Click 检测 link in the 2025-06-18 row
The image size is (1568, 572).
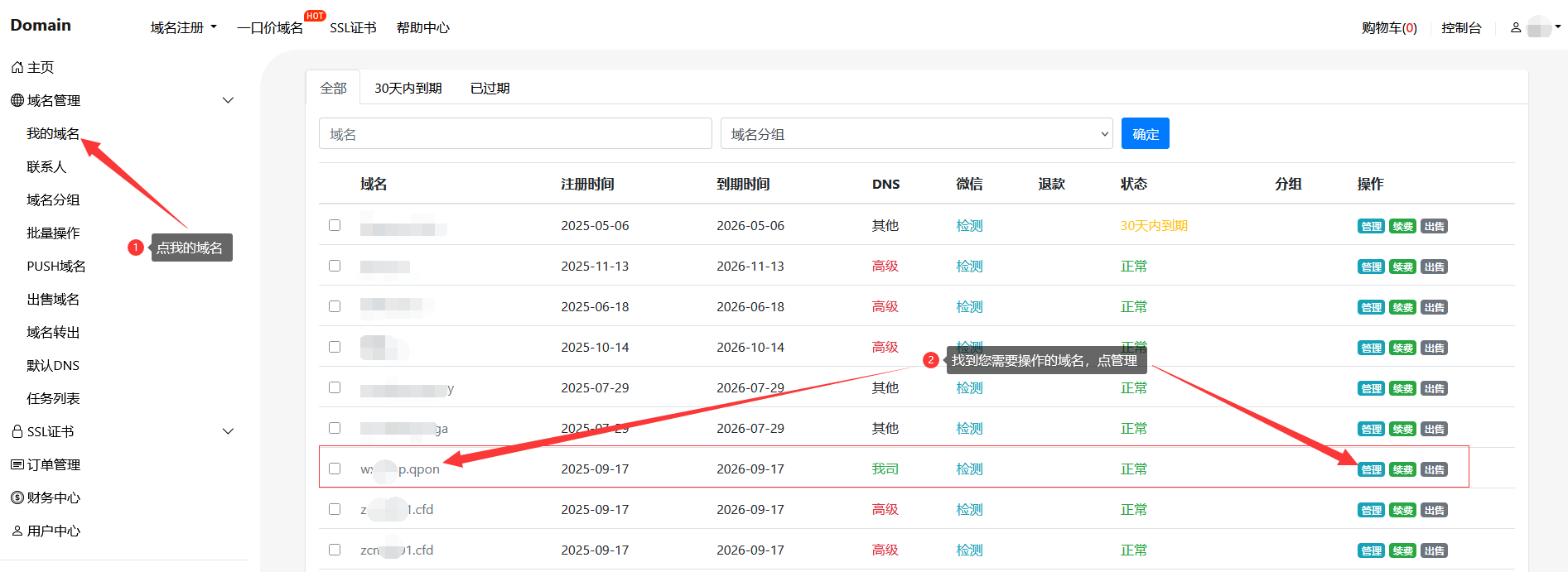click(968, 307)
